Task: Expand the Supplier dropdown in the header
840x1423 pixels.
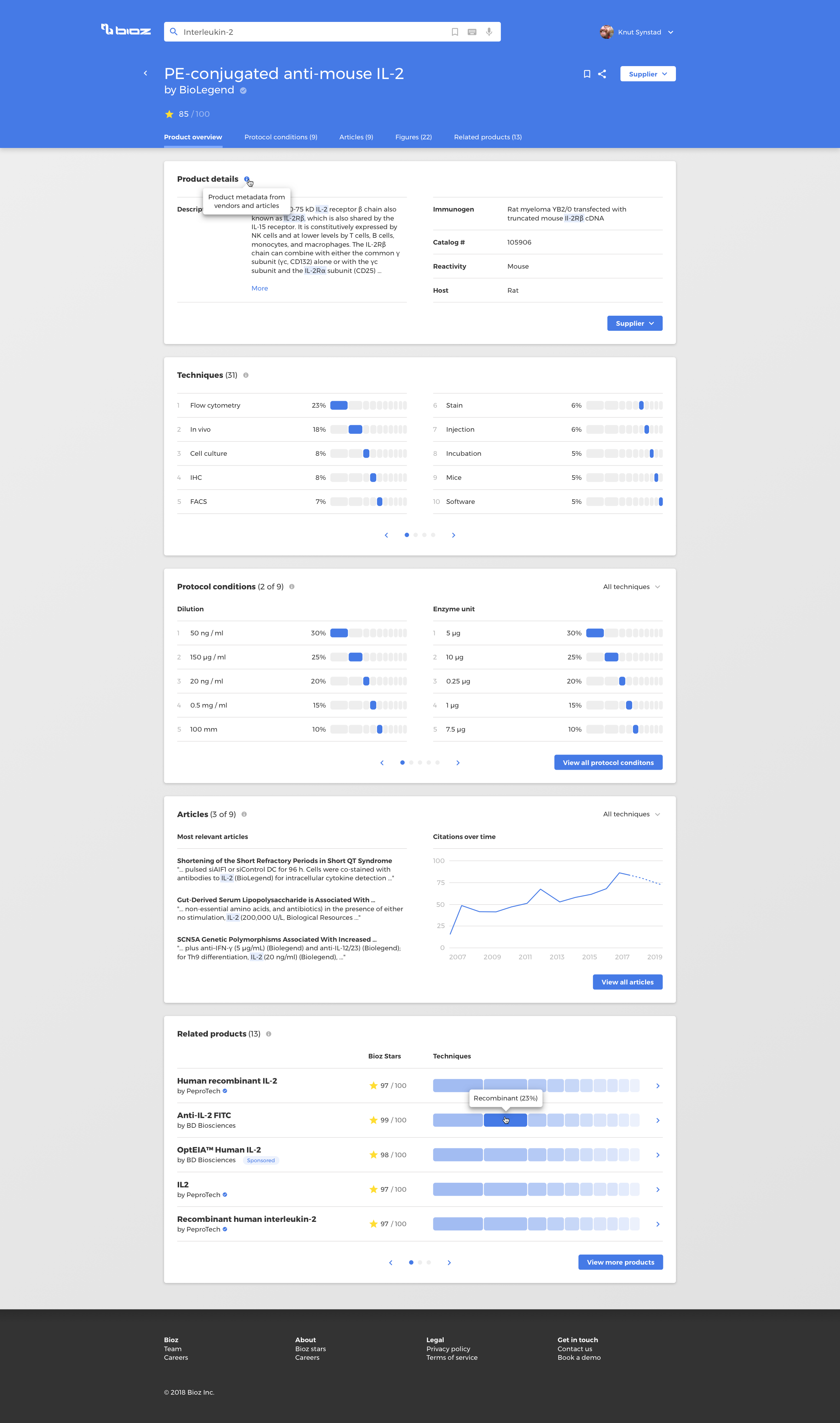Action: (648, 74)
